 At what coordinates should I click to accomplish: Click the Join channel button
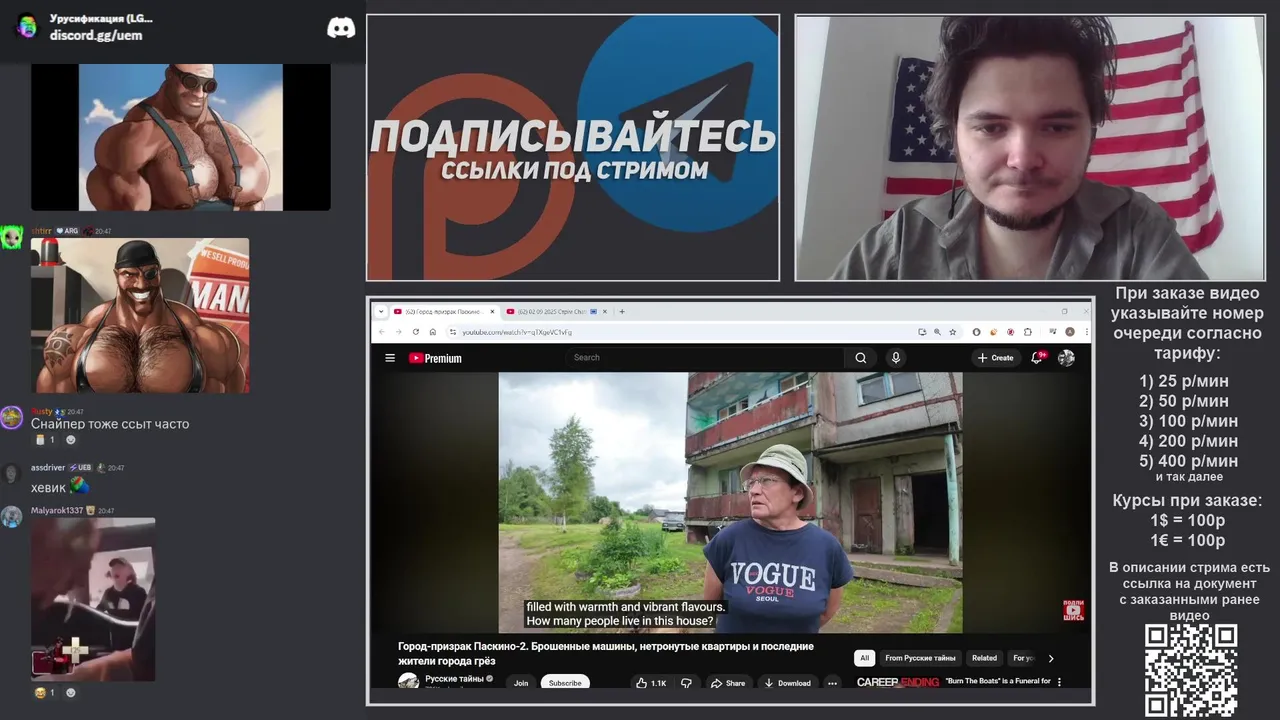coord(521,683)
